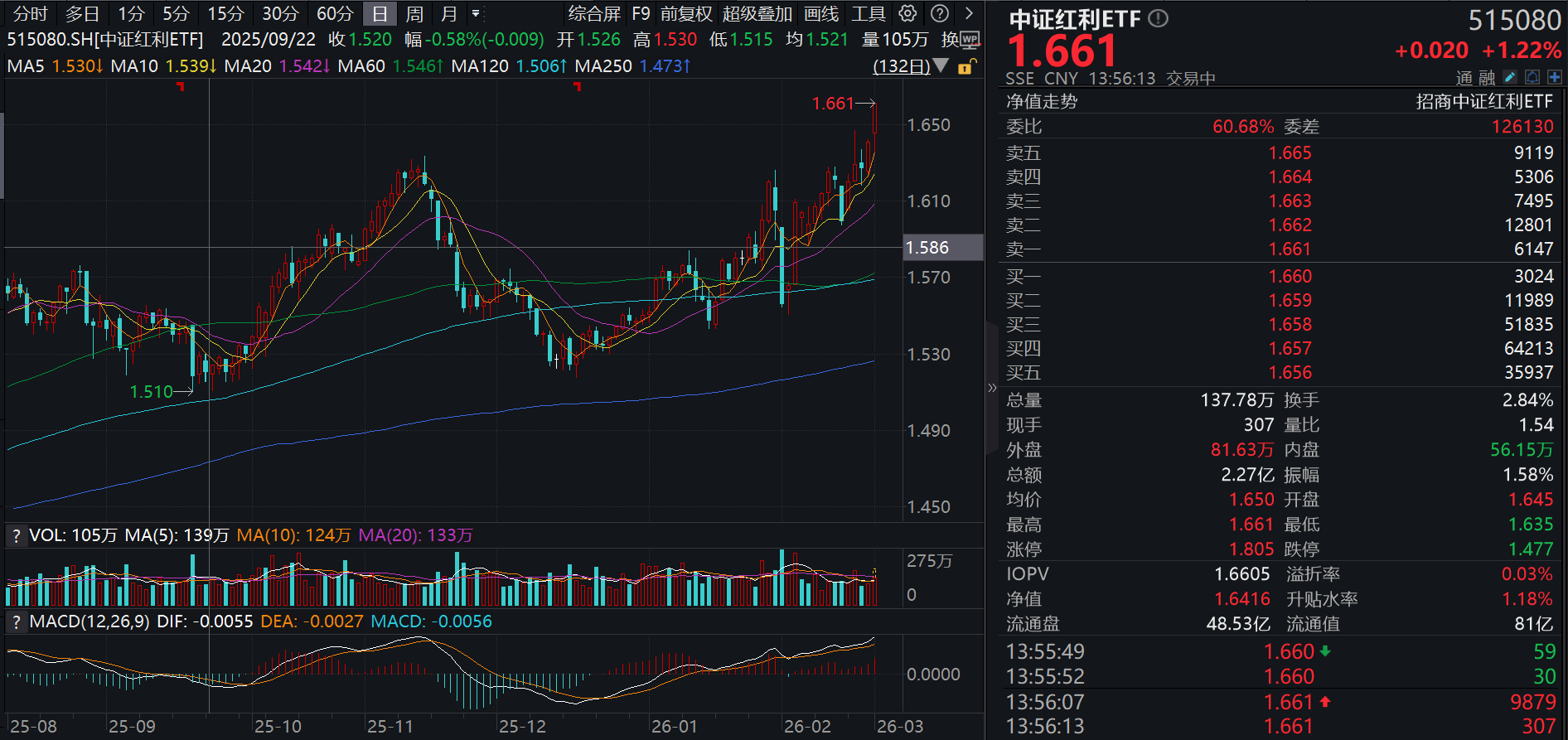Click the info icon beside 中证红利ETF title
The height and width of the screenshot is (740, 1568).
(1159, 18)
